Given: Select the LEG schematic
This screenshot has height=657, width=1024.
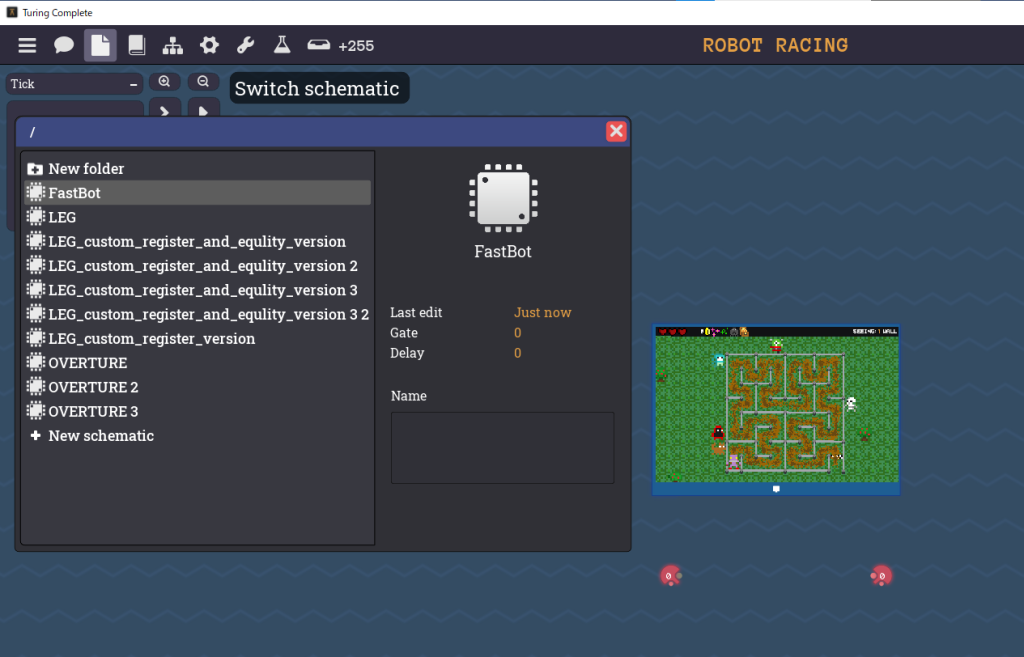Looking at the screenshot, I should (62, 217).
